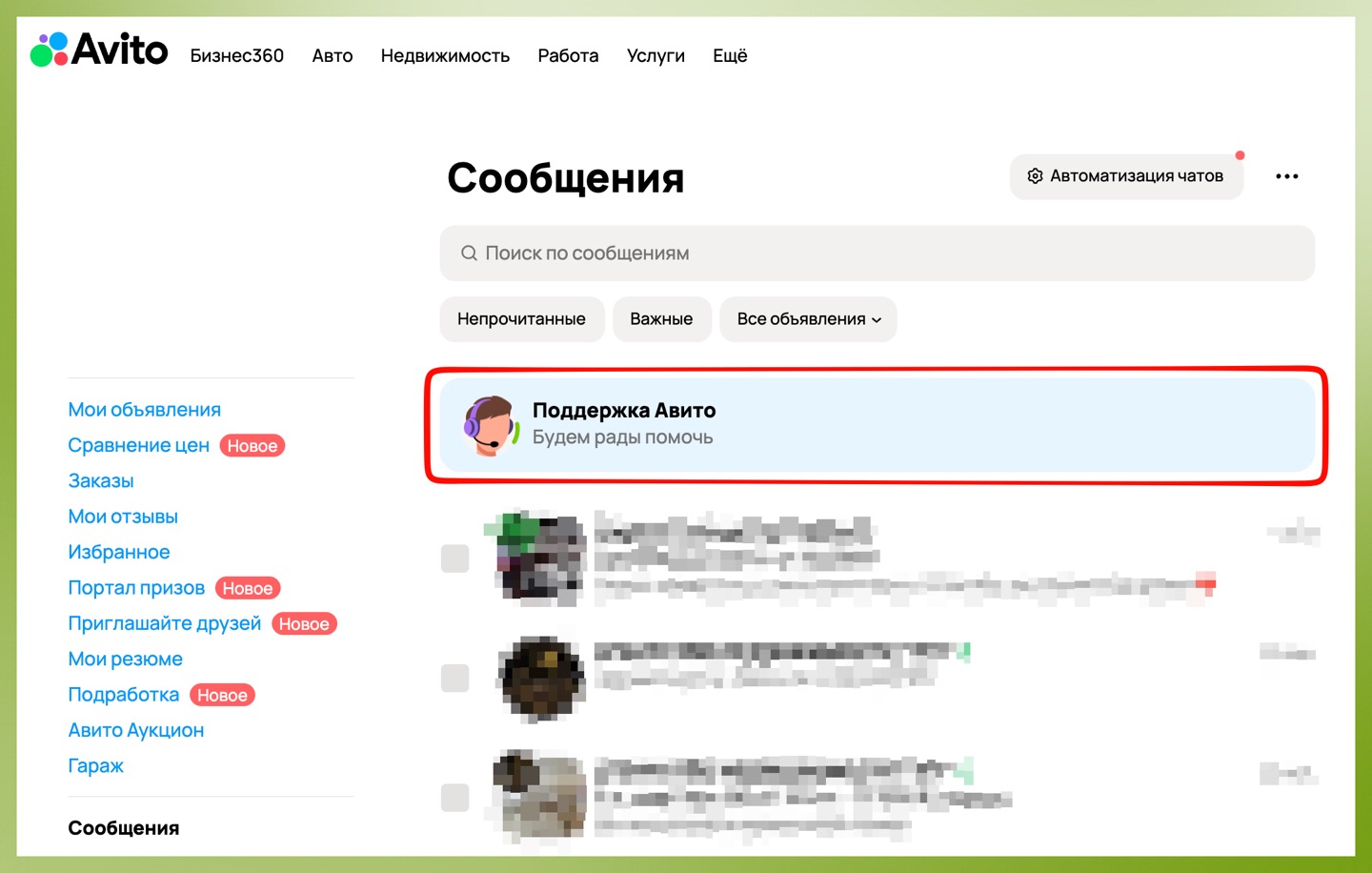Filter messages by Непрочитанные

pyautogui.click(x=521, y=319)
